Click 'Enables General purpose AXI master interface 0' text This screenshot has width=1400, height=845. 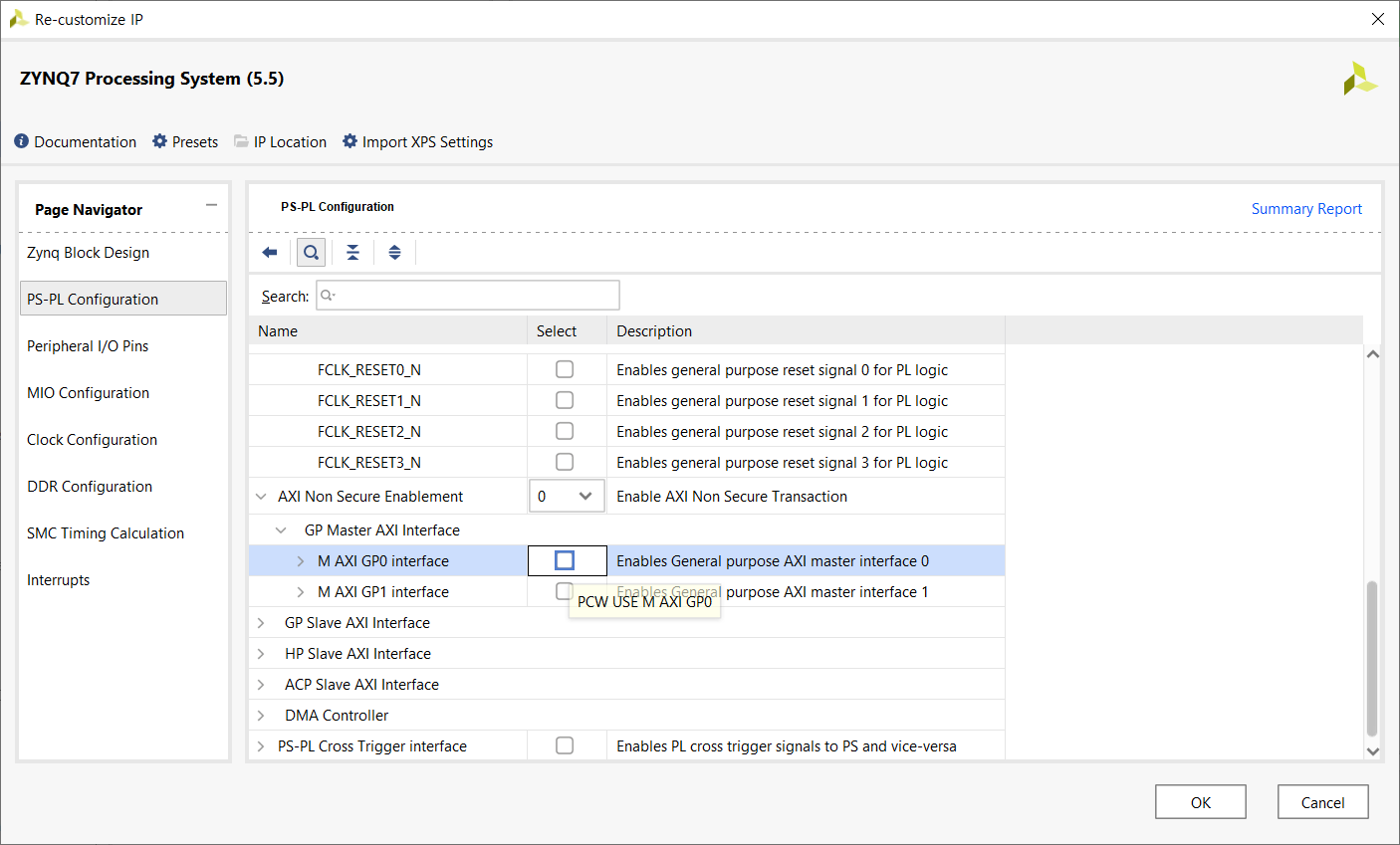pyautogui.click(x=773, y=561)
